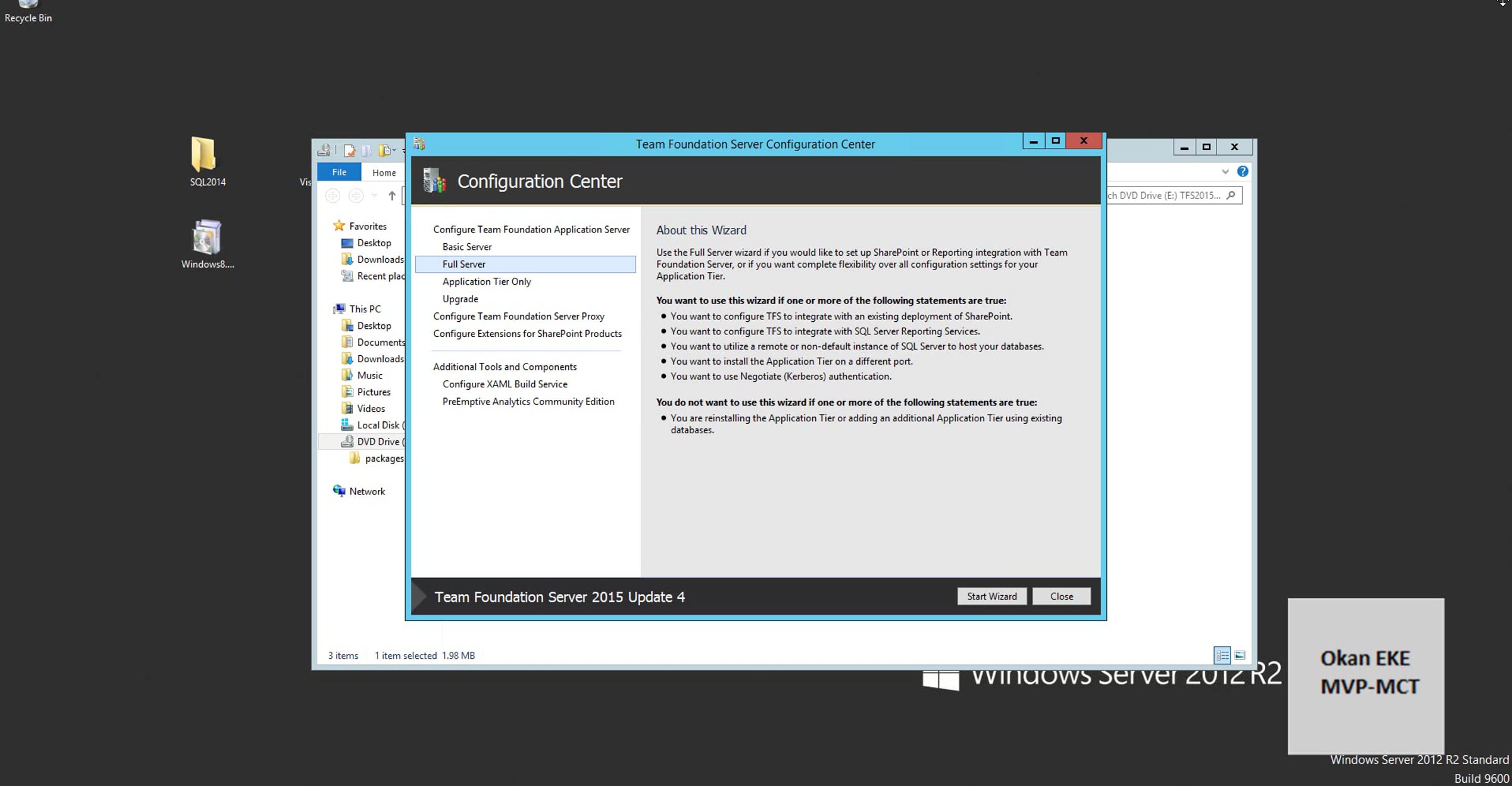Click the Music folder icon under This PC
Screen dimensions: 1512x786
click(x=346, y=375)
